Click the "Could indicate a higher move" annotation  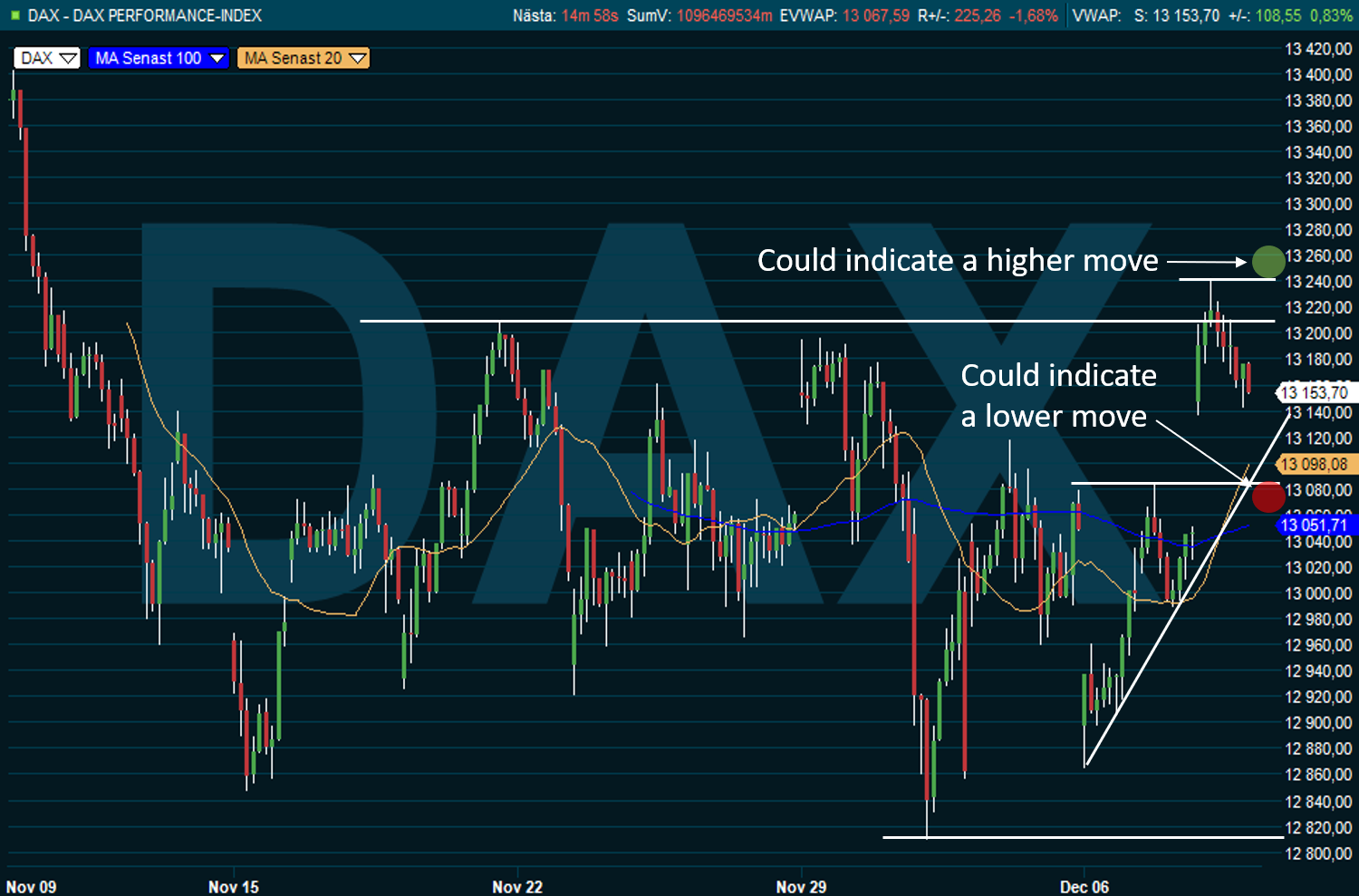point(958,261)
